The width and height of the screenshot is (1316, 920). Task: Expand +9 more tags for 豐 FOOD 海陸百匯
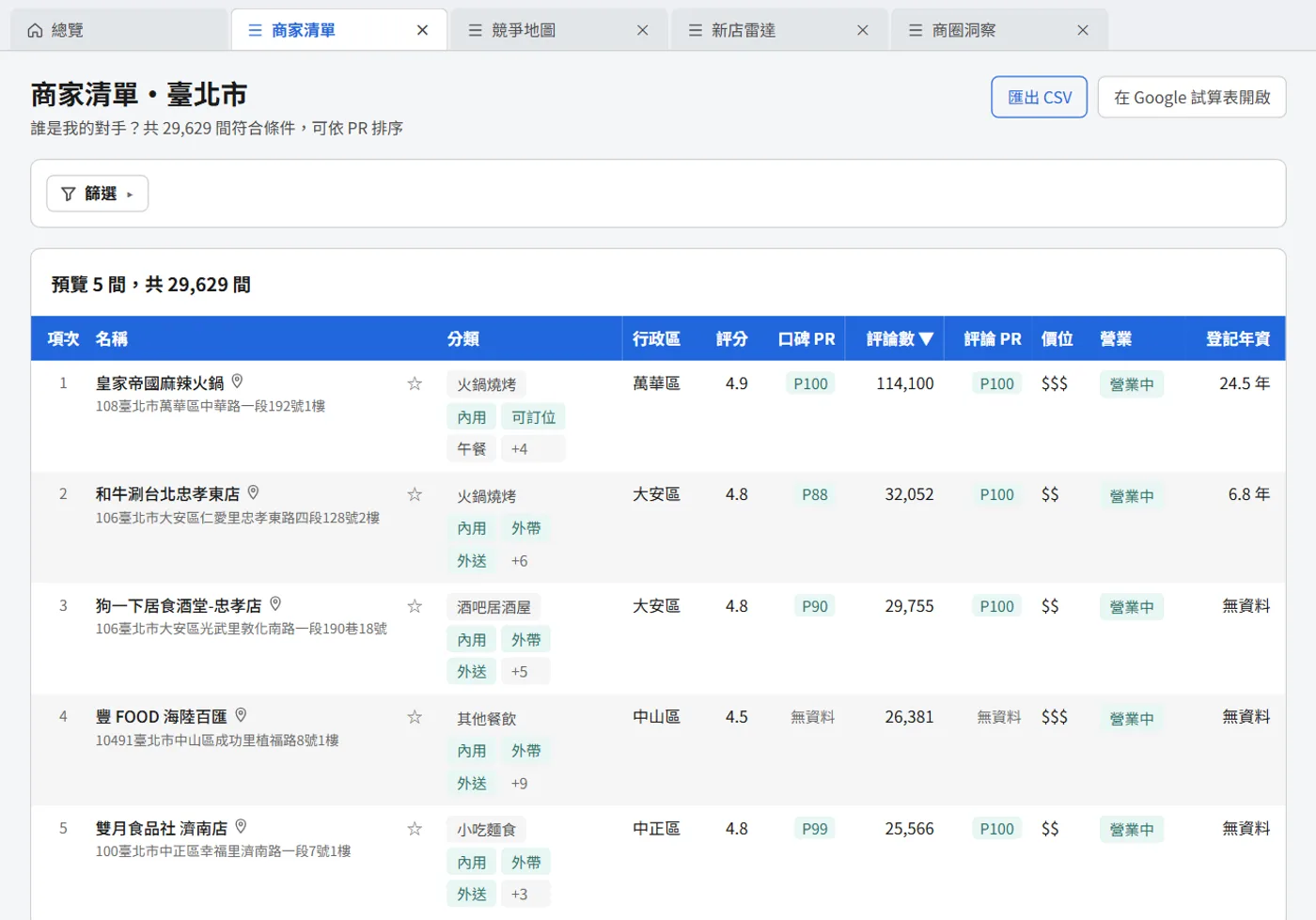click(525, 784)
